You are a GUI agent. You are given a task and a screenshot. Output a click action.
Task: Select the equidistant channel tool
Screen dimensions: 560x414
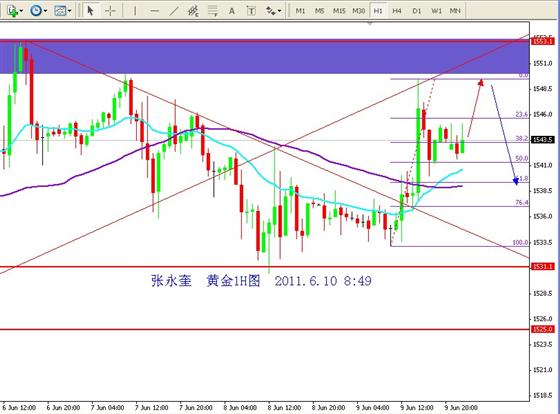pos(193,11)
